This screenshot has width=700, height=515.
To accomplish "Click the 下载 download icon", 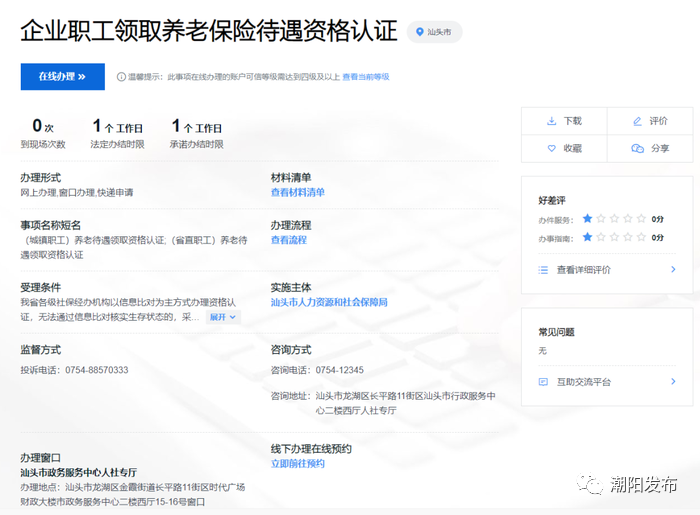I will [551, 121].
